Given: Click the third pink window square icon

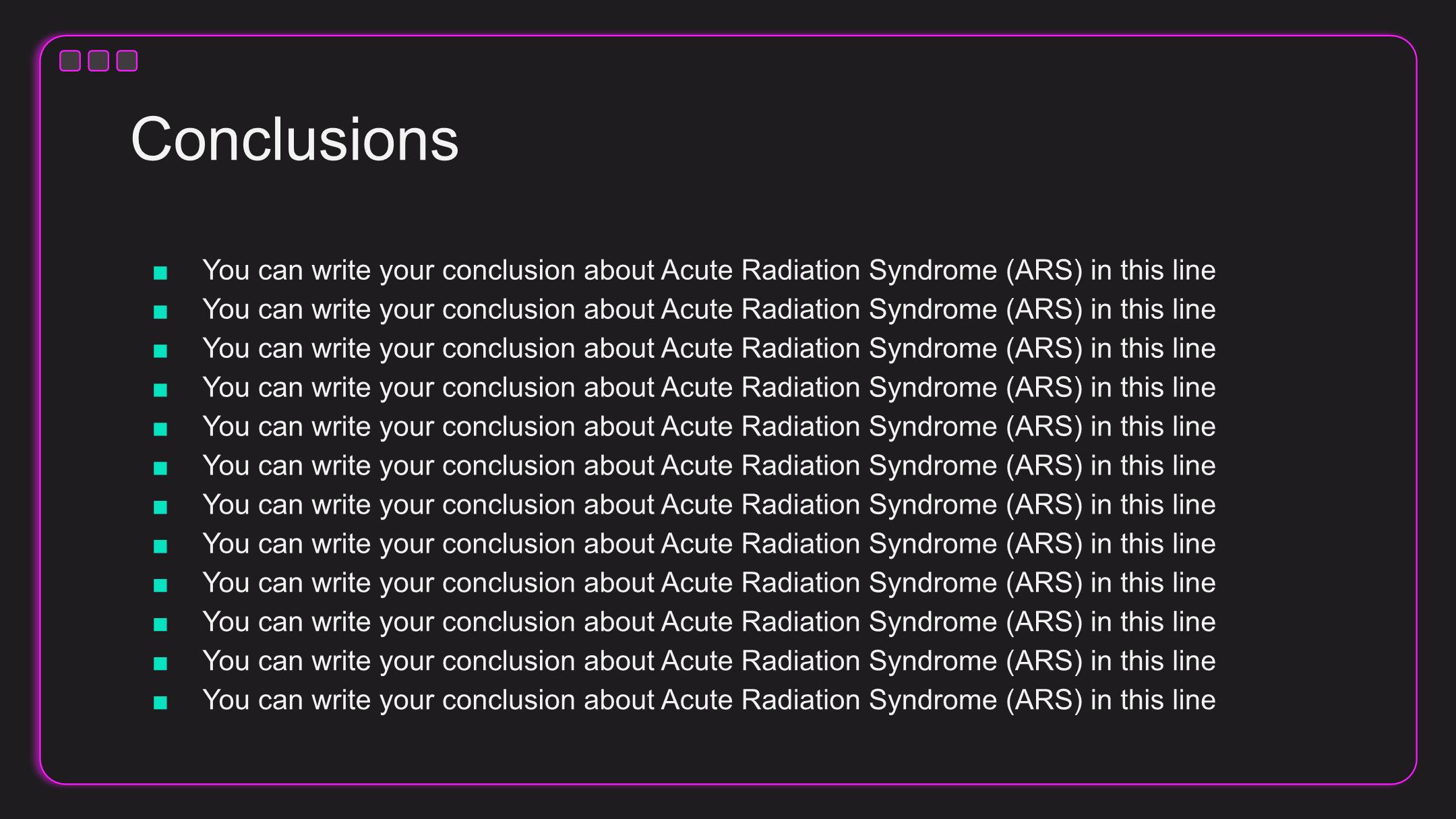Looking at the screenshot, I should [127, 61].
